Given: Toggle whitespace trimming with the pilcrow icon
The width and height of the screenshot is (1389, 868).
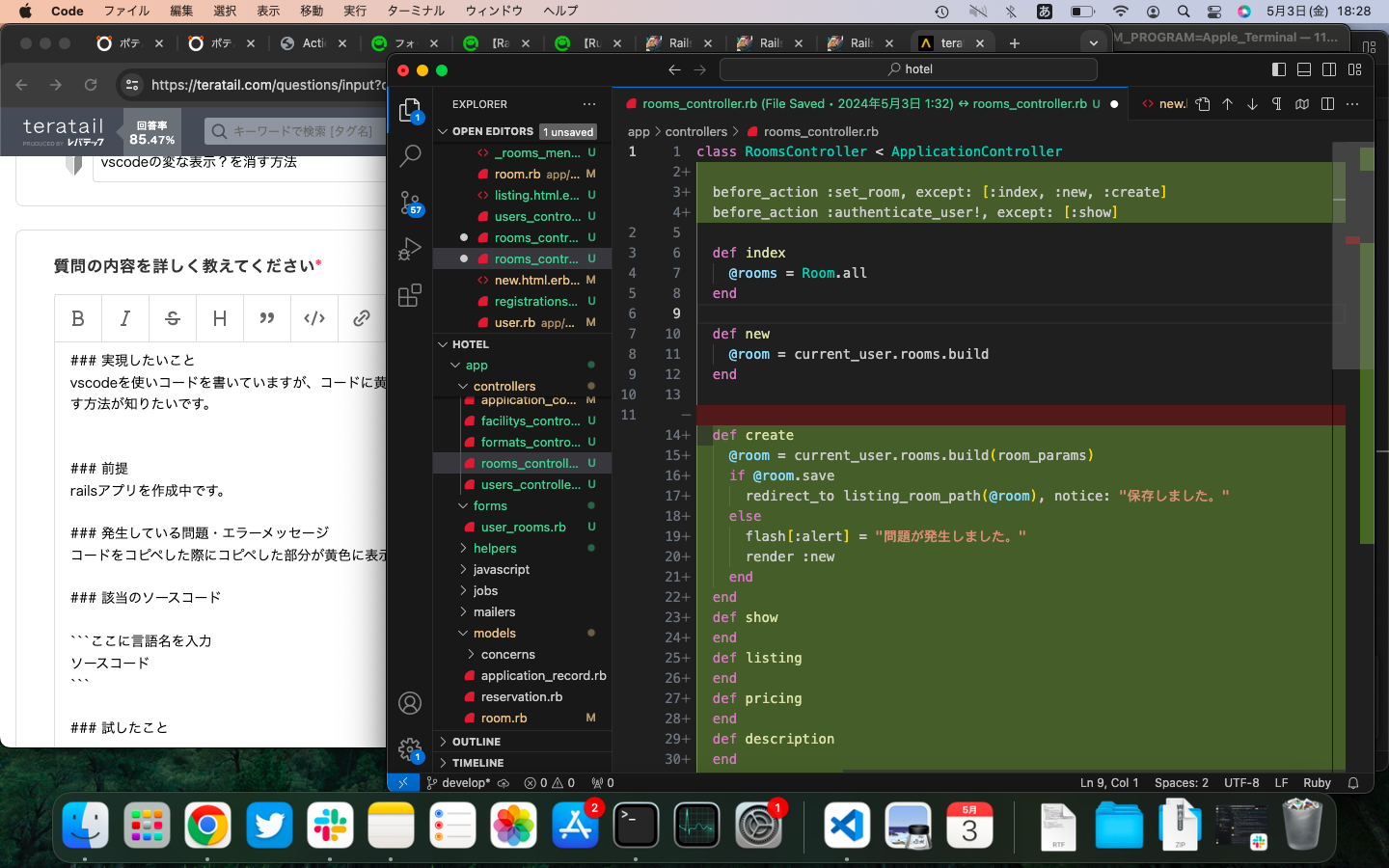Looking at the screenshot, I should tap(1277, 104).
